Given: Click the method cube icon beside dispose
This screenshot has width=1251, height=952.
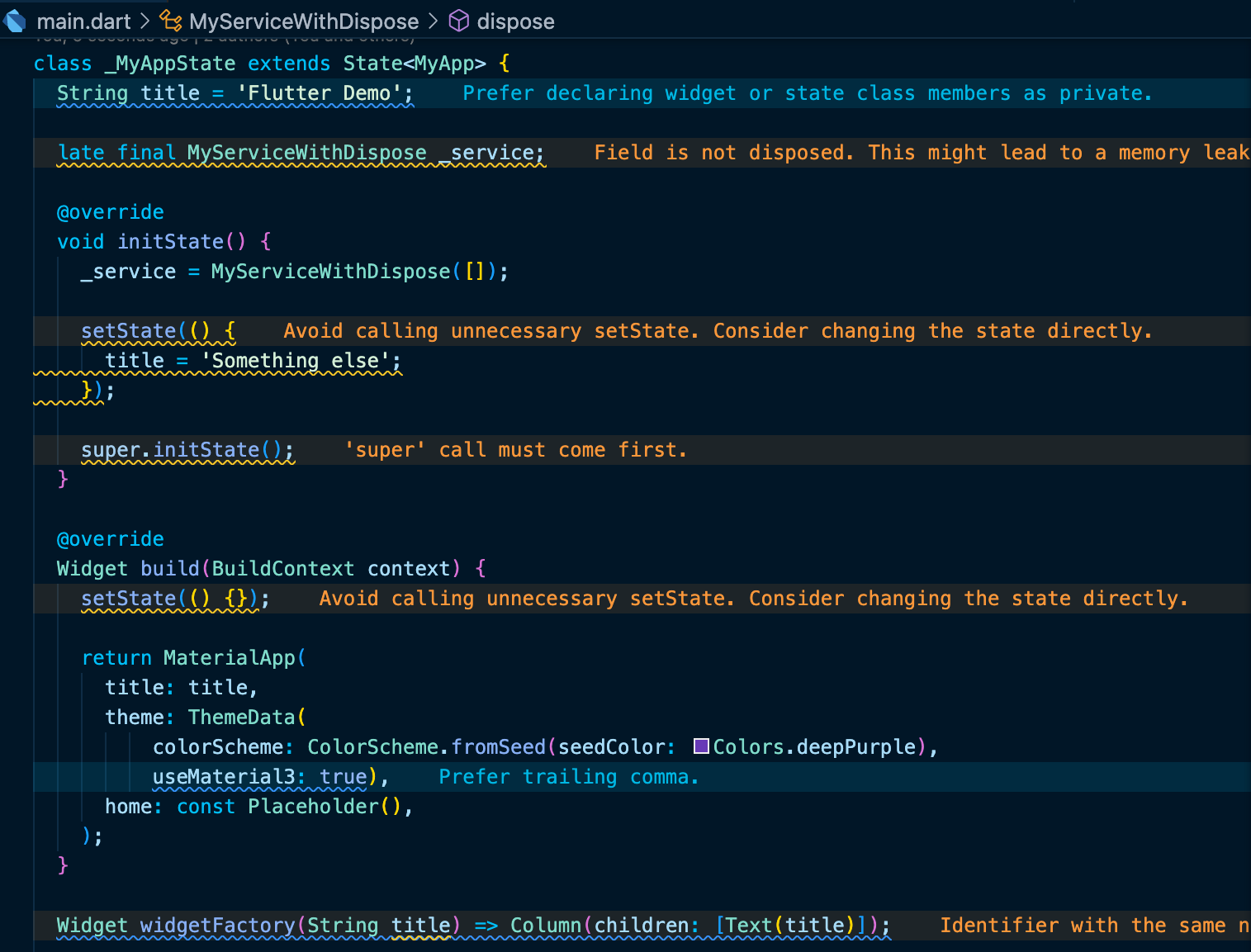Looking at the screenshot, I should 458,21.
